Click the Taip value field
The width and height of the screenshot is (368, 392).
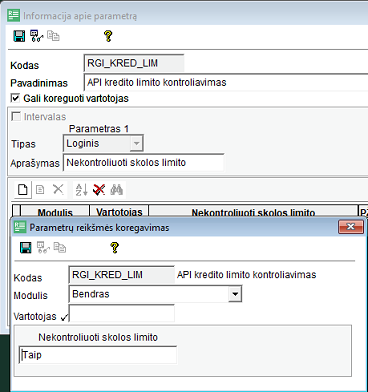(x=98, y=355)
